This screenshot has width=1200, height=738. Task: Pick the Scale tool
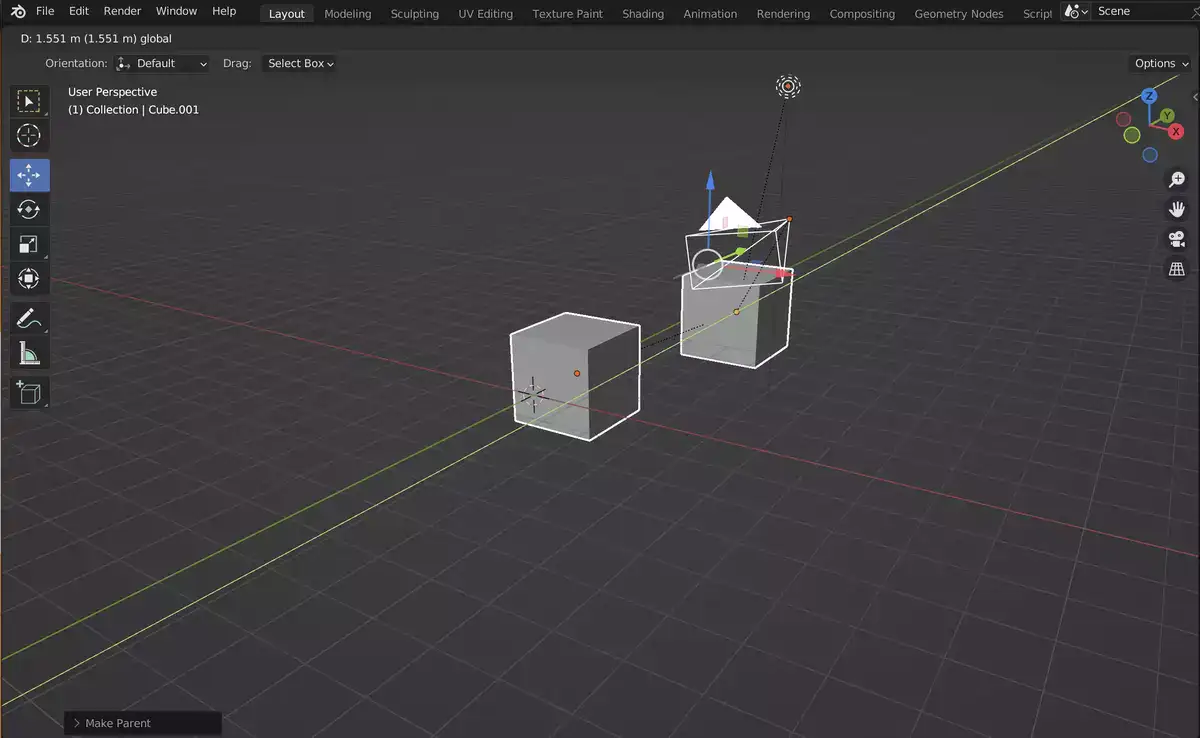(x=29, y=244)
